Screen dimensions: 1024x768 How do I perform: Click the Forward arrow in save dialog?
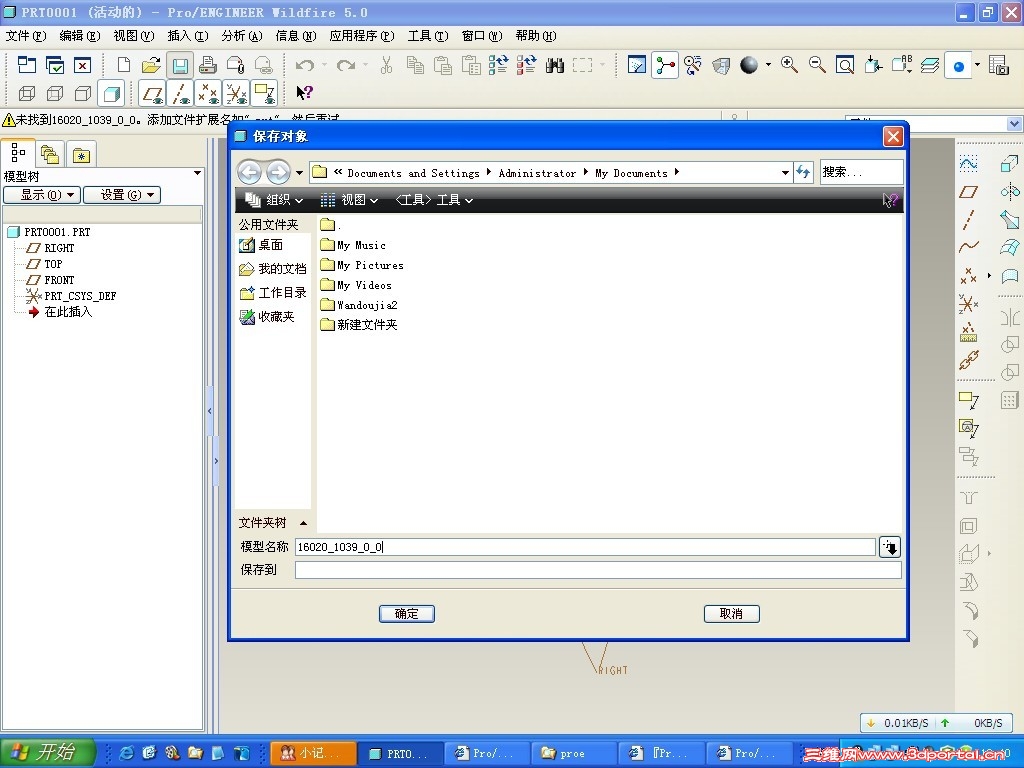point(278,172)
